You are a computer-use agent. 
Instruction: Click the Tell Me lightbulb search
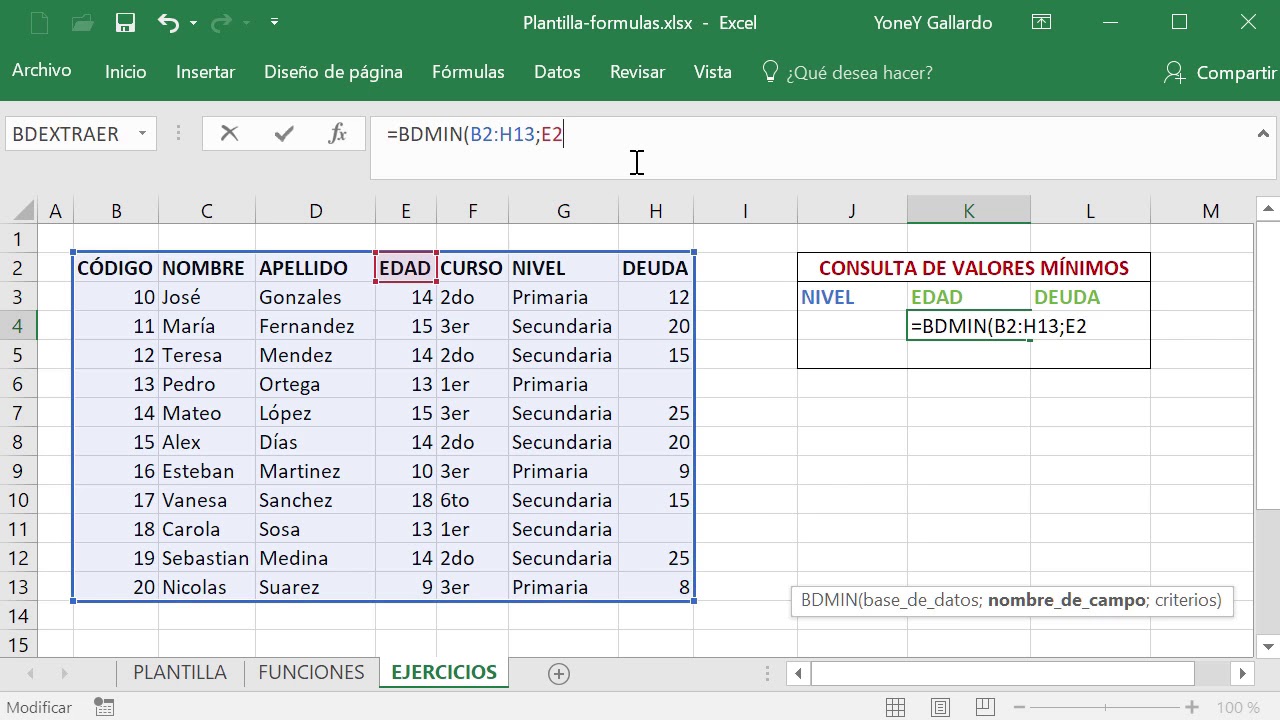tap(848, 72)
